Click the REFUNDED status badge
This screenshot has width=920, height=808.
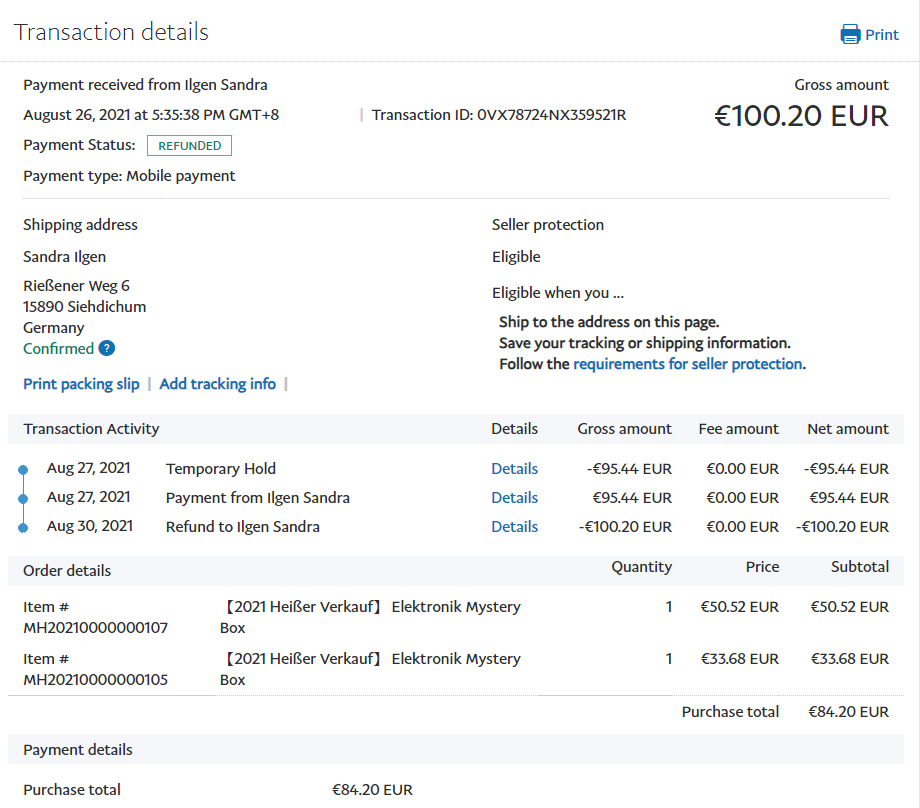coord(189,146)
